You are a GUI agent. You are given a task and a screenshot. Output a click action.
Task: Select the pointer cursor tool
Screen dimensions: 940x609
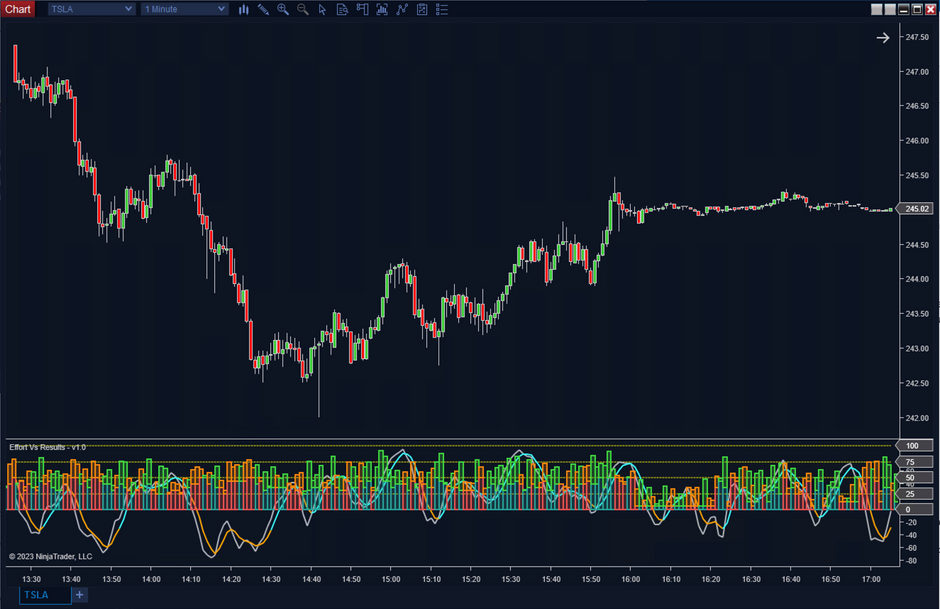pyautogui.click(x=323, y=10)
